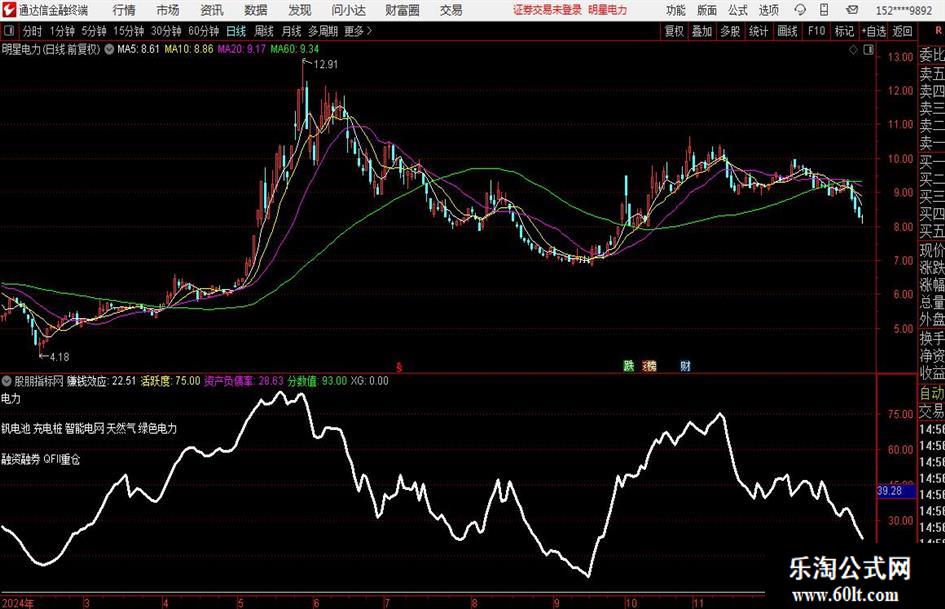Screen dimensions: 945x609
Task: Click the MA60: 9.34 indicator label
Action: (x=295, y=49)
